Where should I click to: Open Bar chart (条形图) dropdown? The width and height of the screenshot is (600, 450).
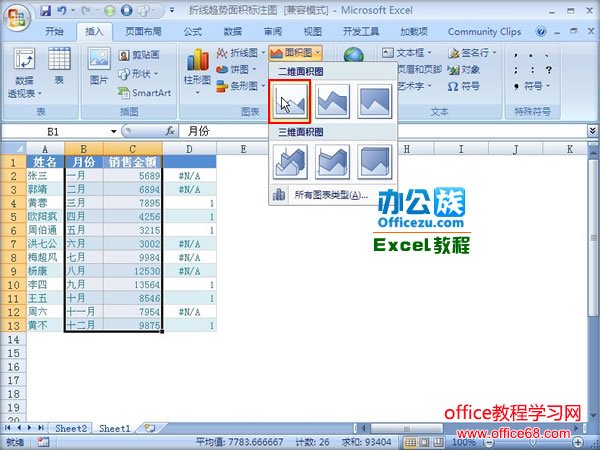point(240,86)
